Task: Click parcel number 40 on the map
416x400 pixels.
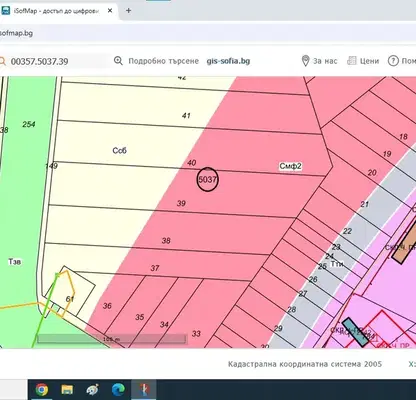Action: (x=191, y=163)
